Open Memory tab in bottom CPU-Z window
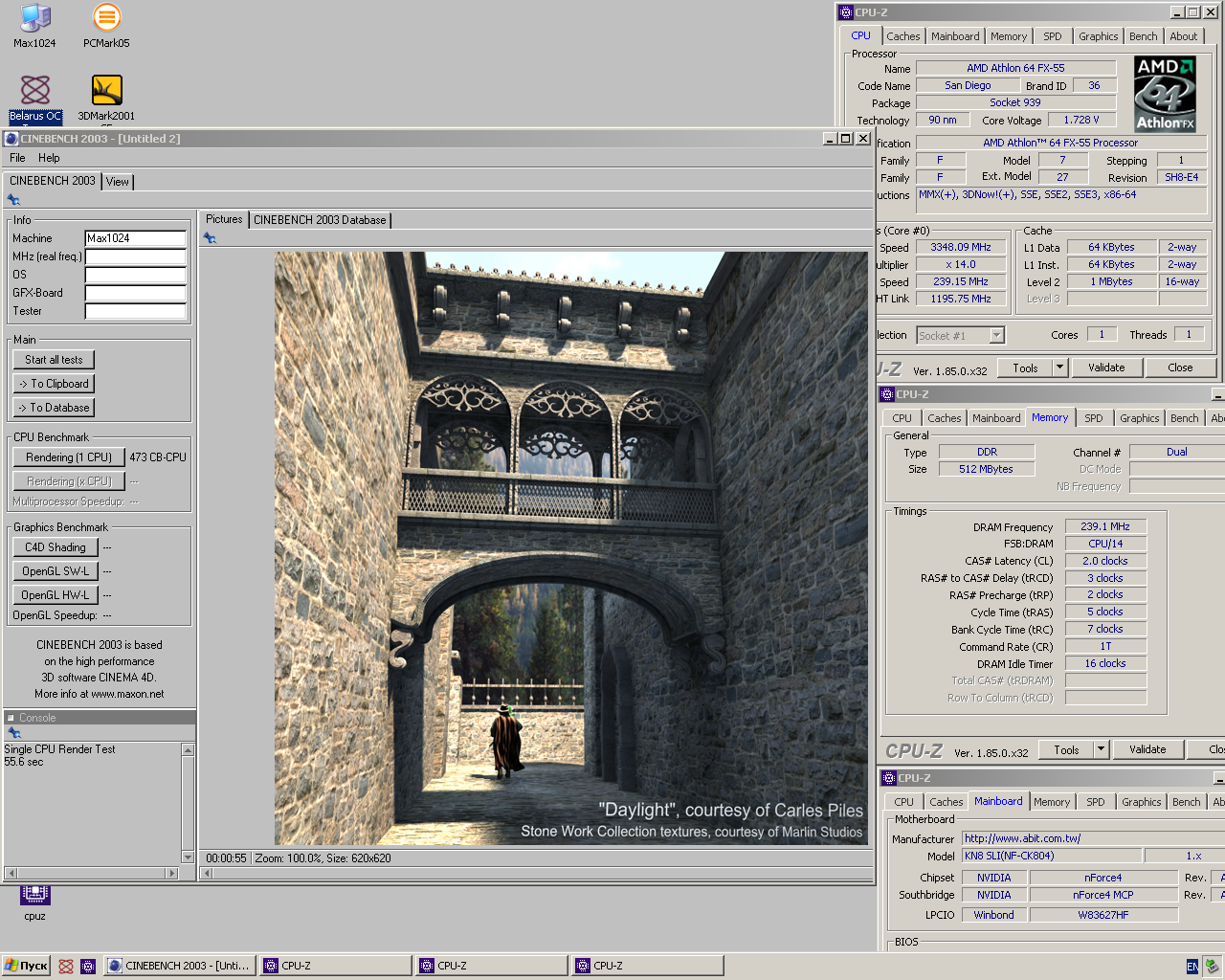Image resolution: width=1225 pixels, height=980 pixels. [x=1052, y=802]
